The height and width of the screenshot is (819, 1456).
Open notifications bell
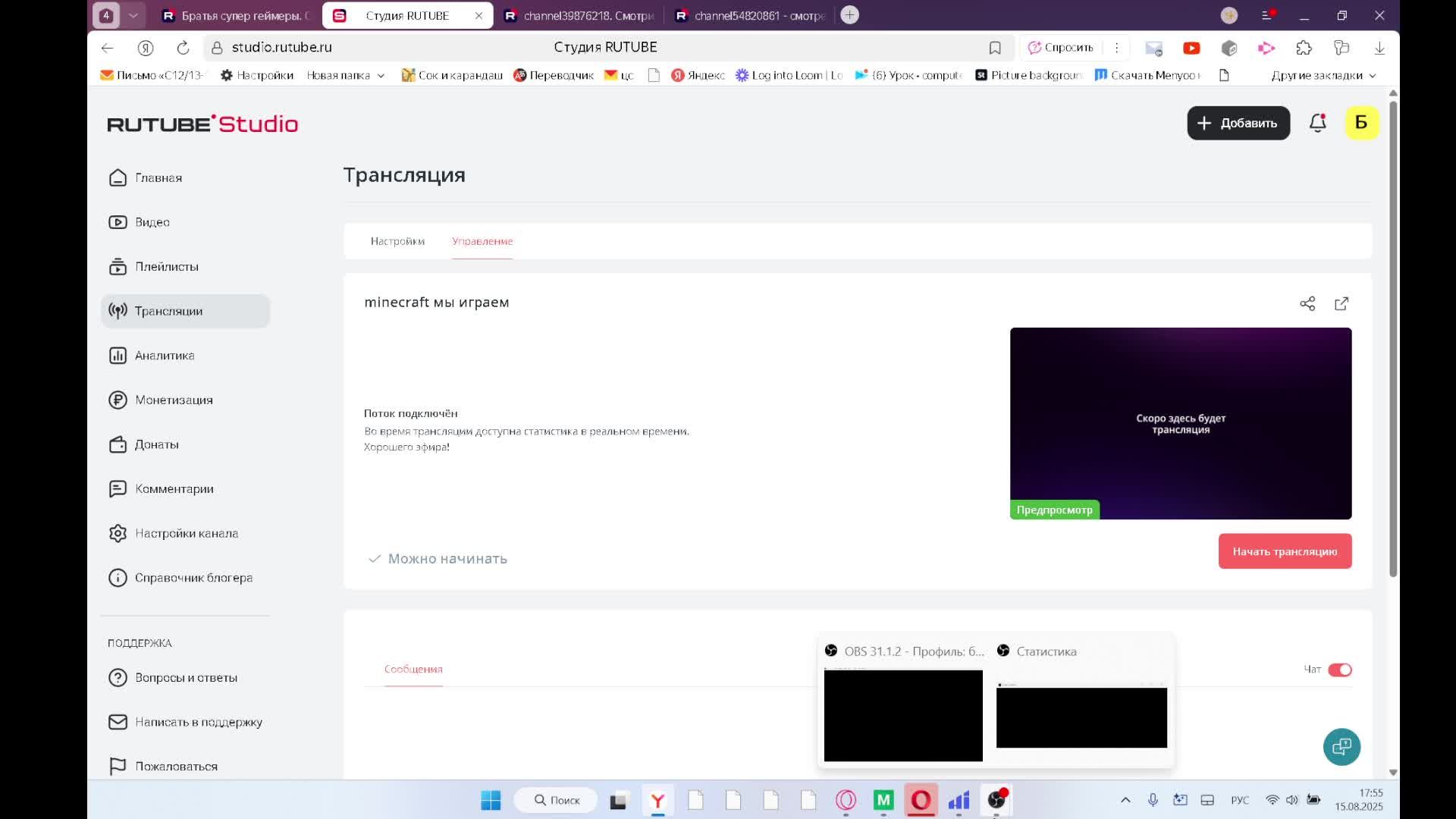click(x=1318, y=123)
